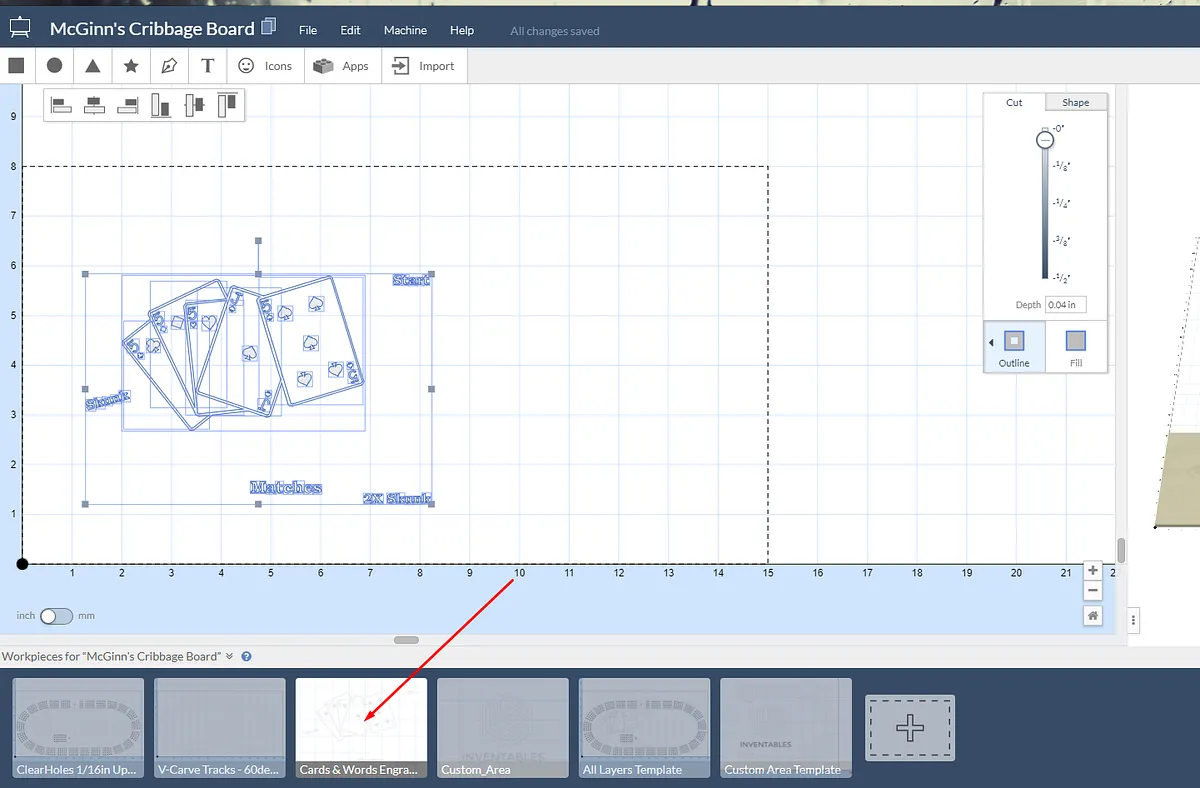The height and width of the screenshot is (788, 1200).
Task: Open the Icons library
Action: coord(266,66)
